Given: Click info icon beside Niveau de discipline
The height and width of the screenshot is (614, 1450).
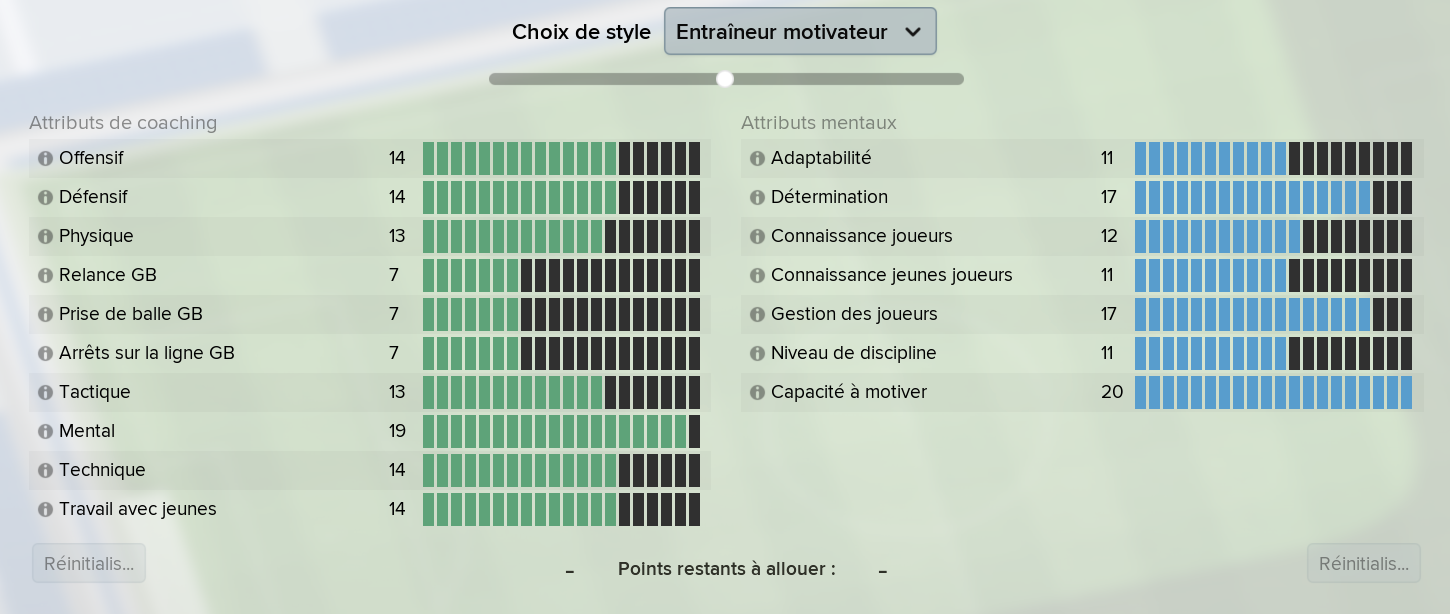Looking at the screenshot, I should [757, 353].
